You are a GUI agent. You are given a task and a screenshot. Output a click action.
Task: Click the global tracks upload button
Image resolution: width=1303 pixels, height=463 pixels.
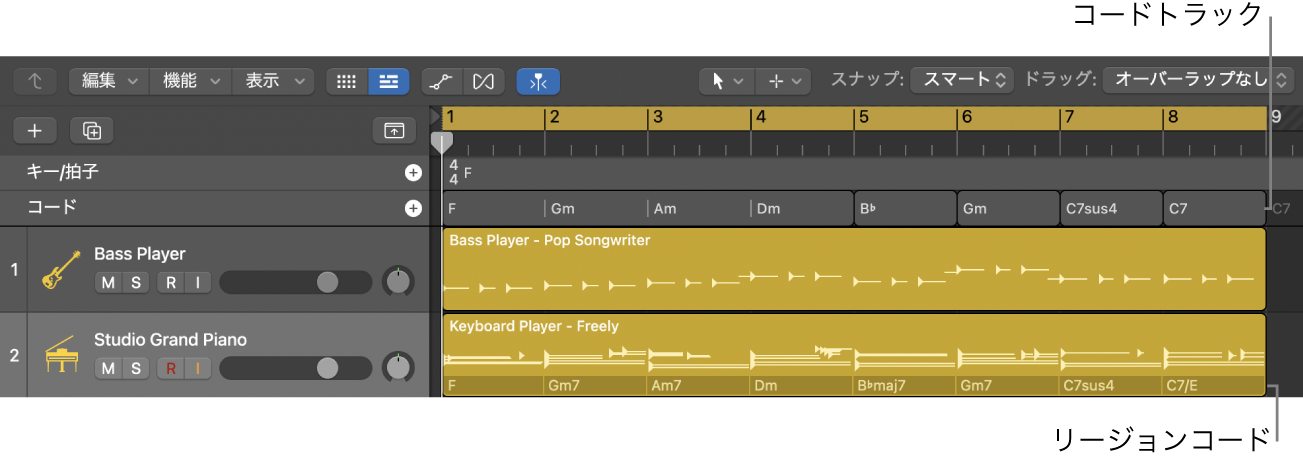394,130
